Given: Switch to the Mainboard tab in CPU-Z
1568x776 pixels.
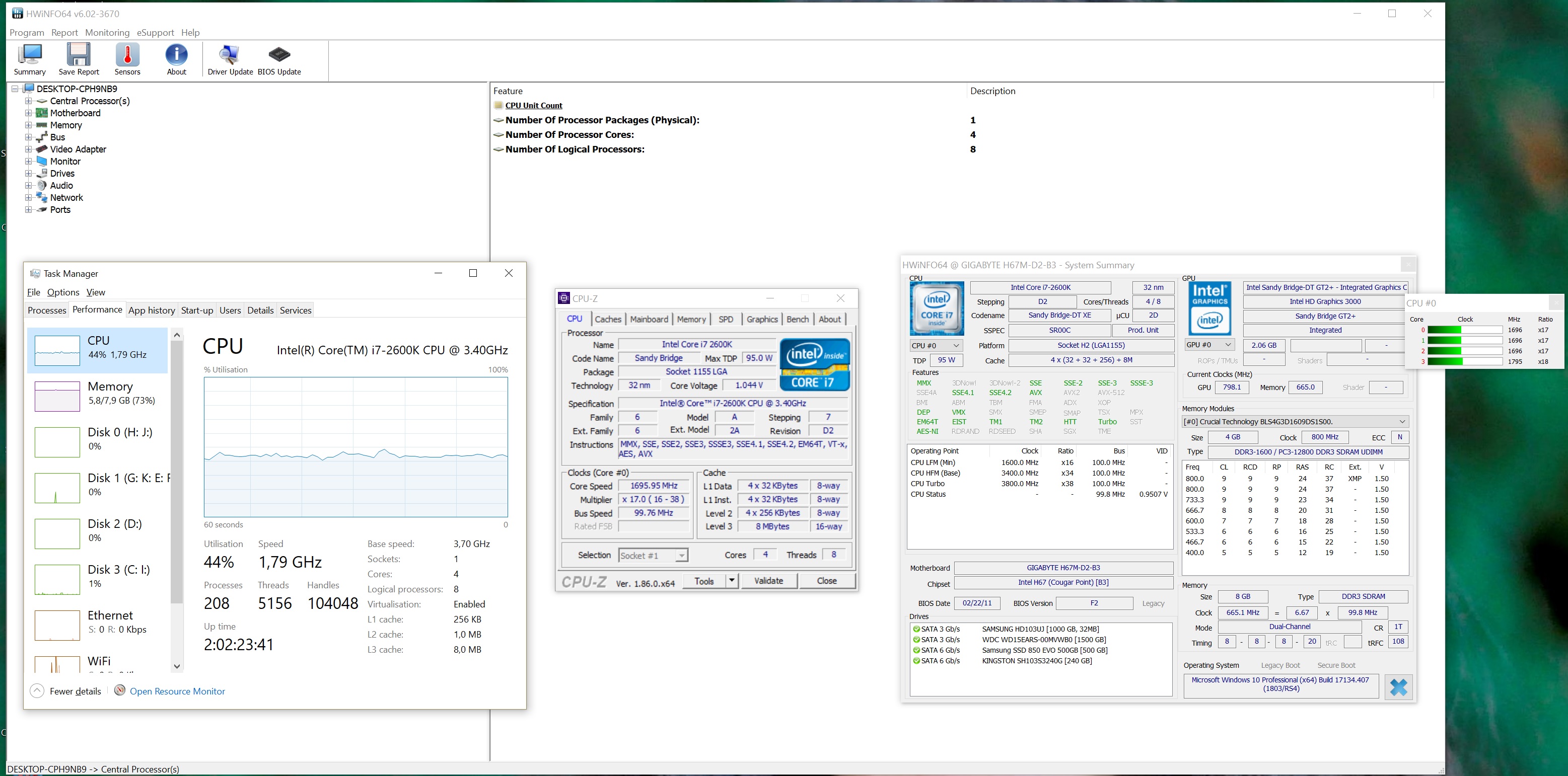Looking at the screenshot, I should 649,319.
